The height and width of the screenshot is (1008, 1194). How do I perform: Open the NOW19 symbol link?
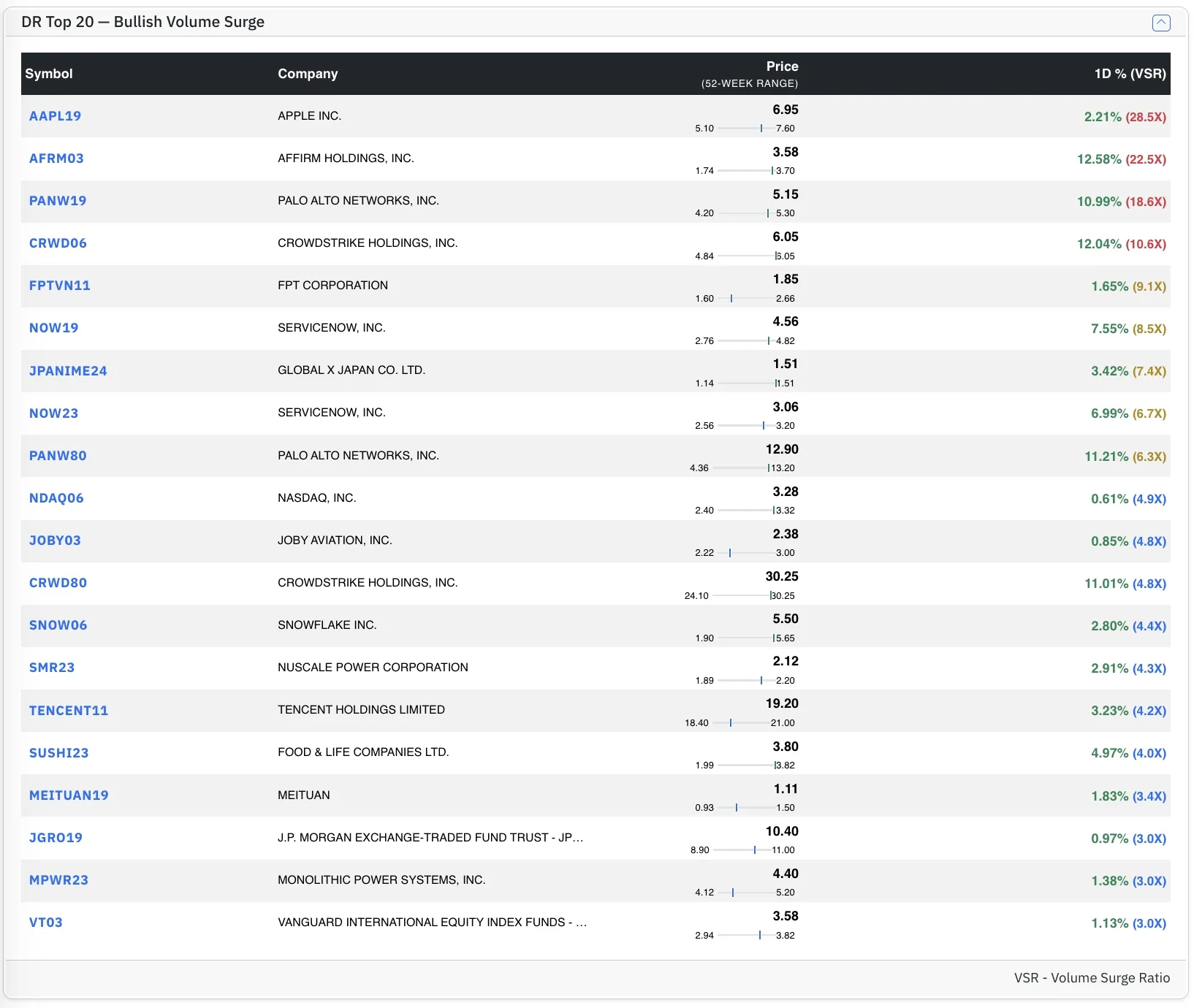tap(53, 328)
